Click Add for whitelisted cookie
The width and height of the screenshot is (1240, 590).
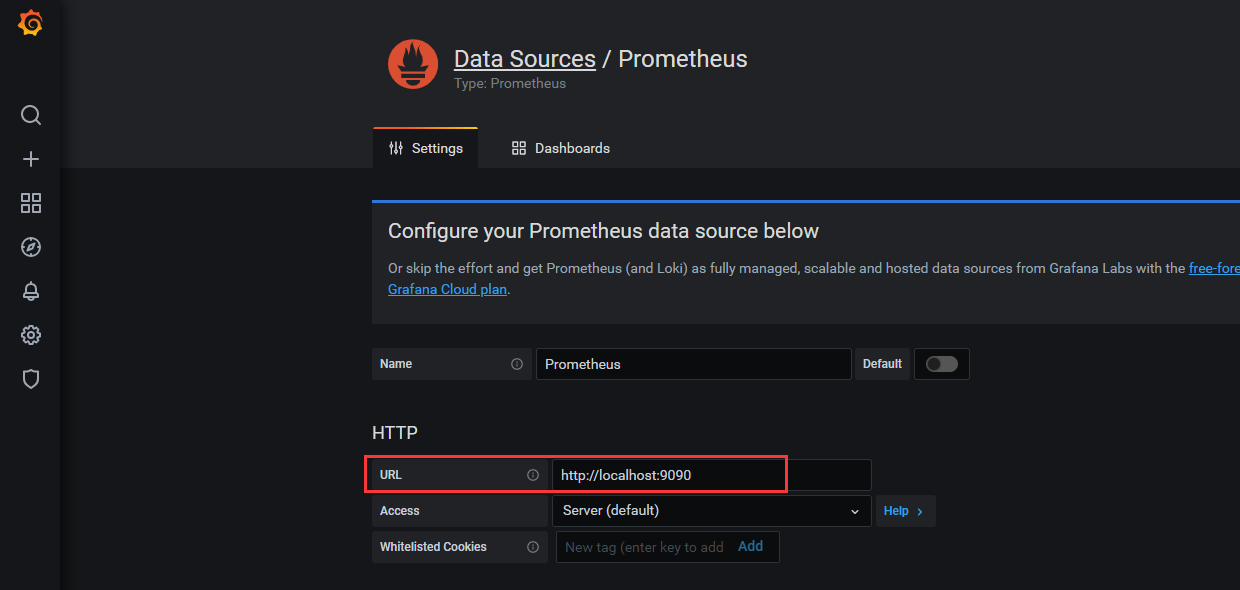[x=750, y=546]
